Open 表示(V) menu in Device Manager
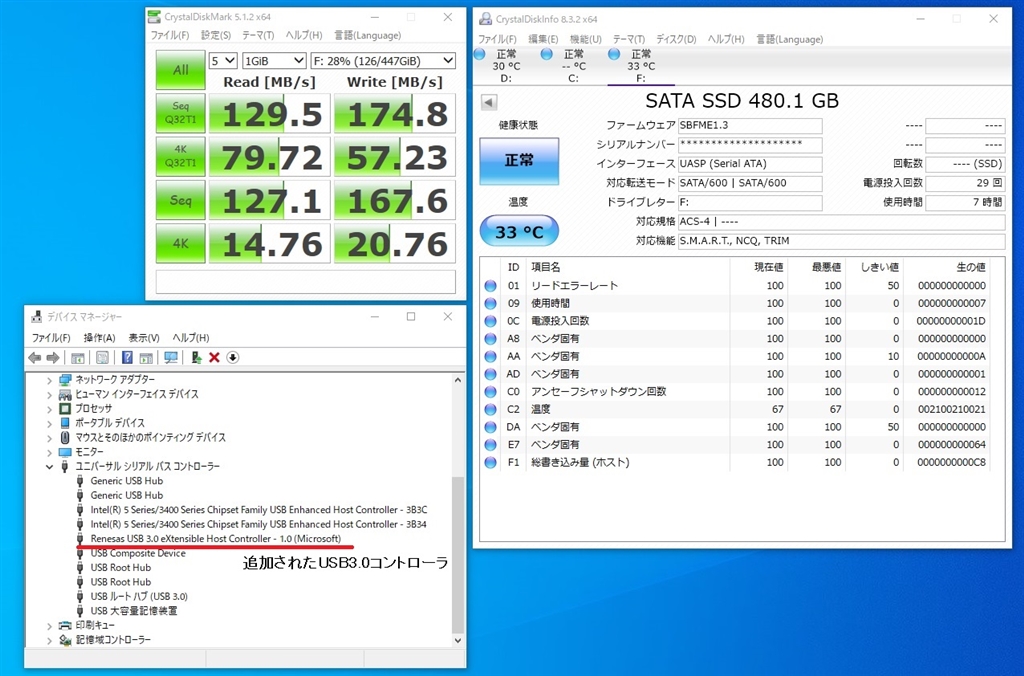The image size is (1024, 676). point(144,338)
